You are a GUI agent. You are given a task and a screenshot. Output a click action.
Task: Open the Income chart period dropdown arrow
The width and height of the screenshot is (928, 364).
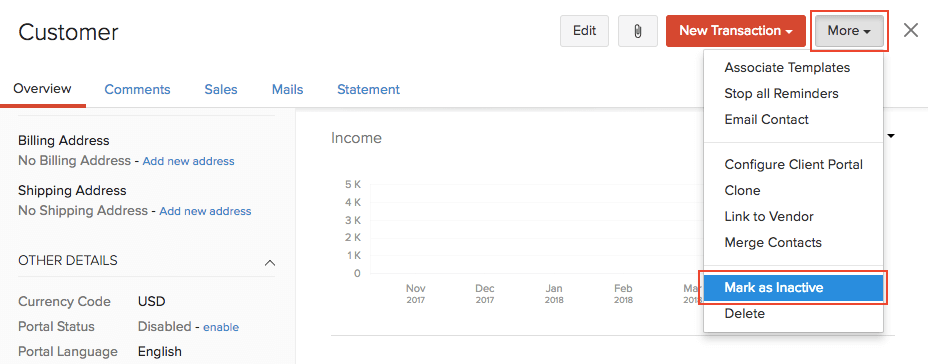point(891,137)
